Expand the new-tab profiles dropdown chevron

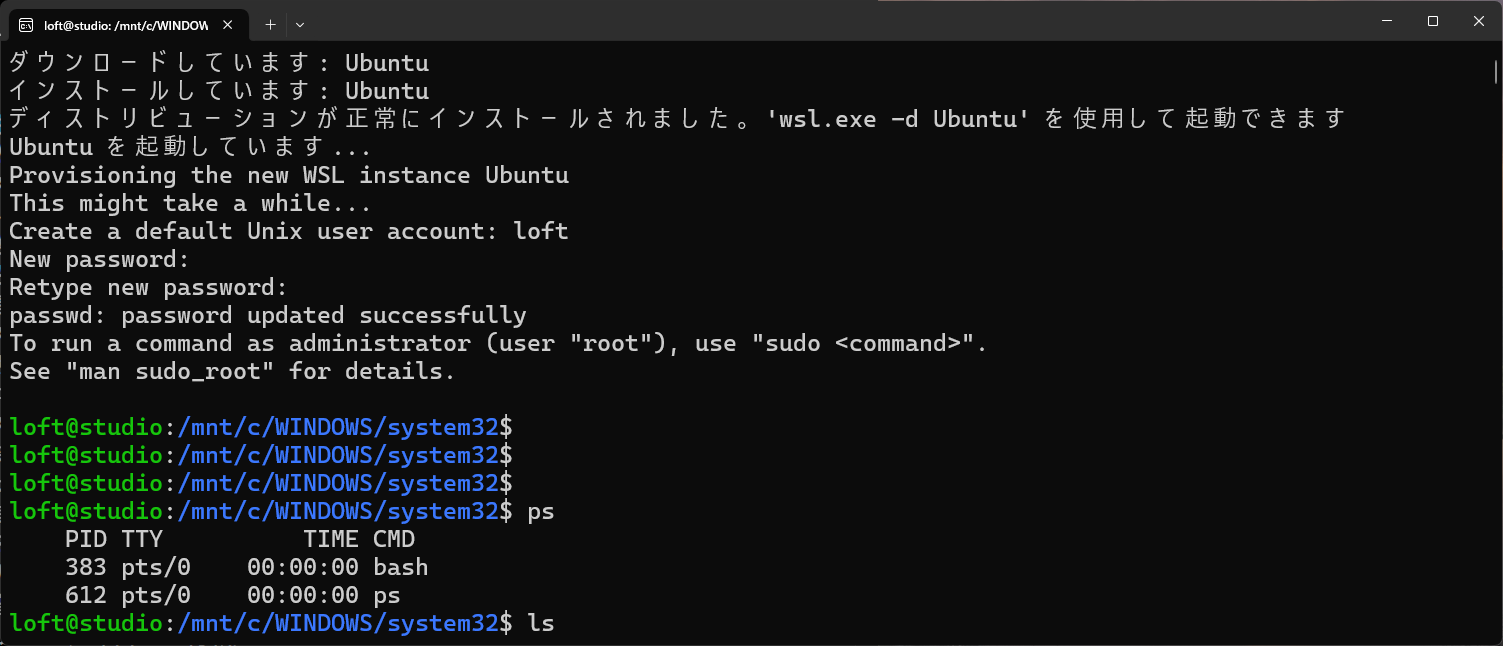point(300,24)
